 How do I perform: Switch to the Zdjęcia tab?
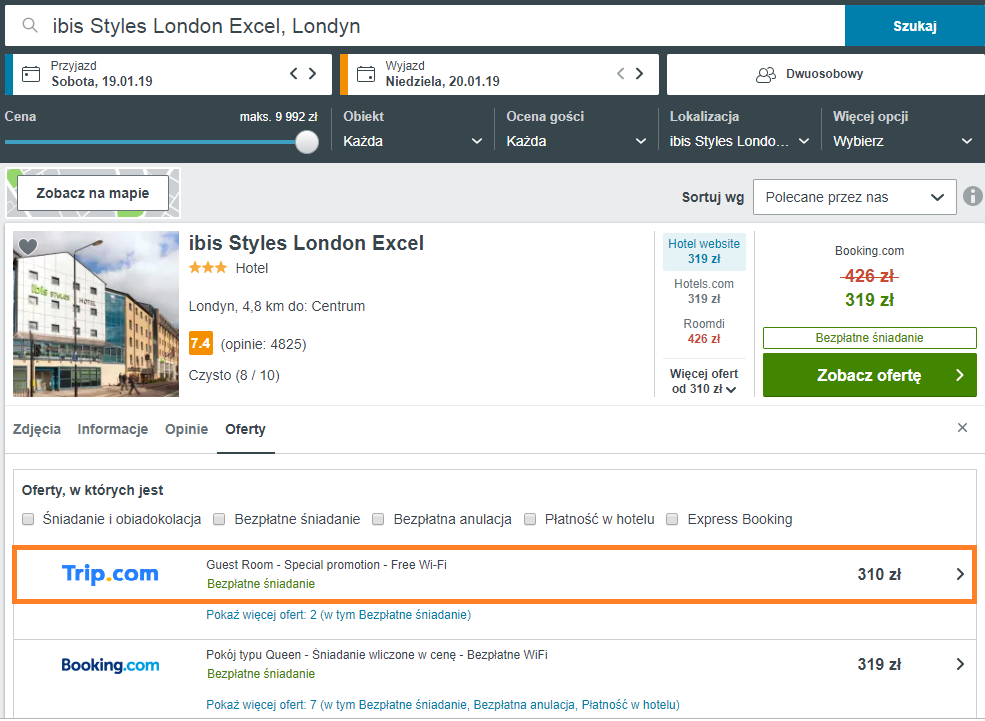37,430
